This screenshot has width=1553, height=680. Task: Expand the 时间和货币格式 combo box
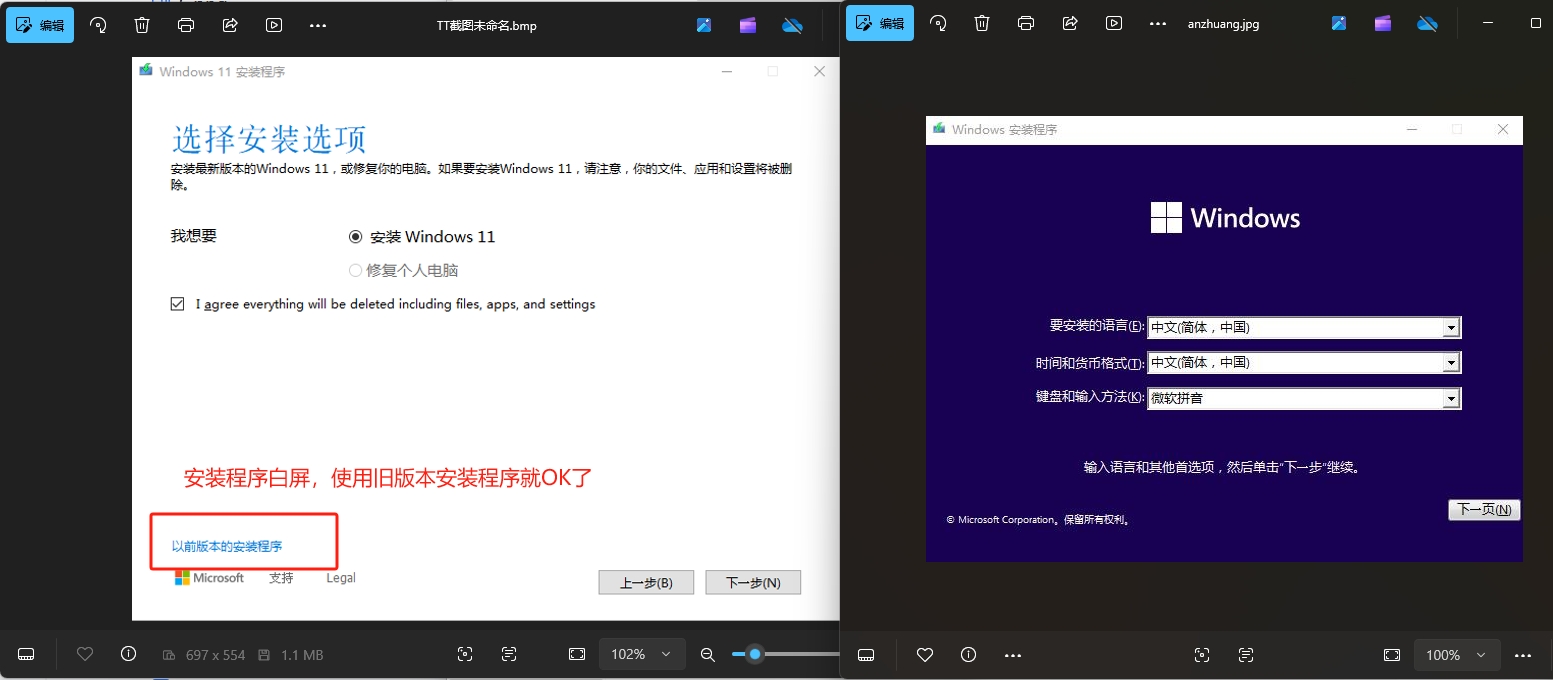1304,363
